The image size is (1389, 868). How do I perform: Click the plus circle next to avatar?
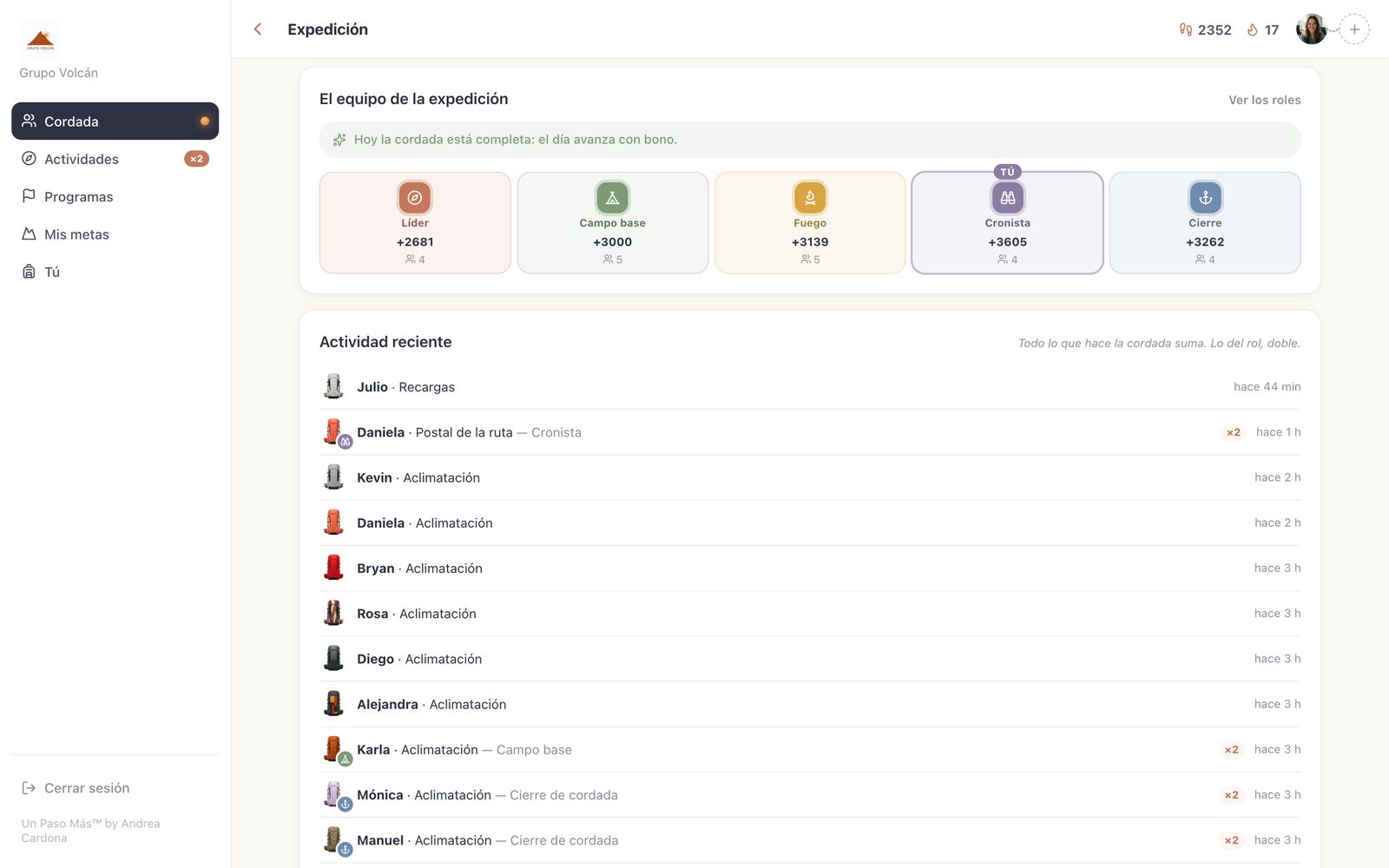pos(1354,30)
